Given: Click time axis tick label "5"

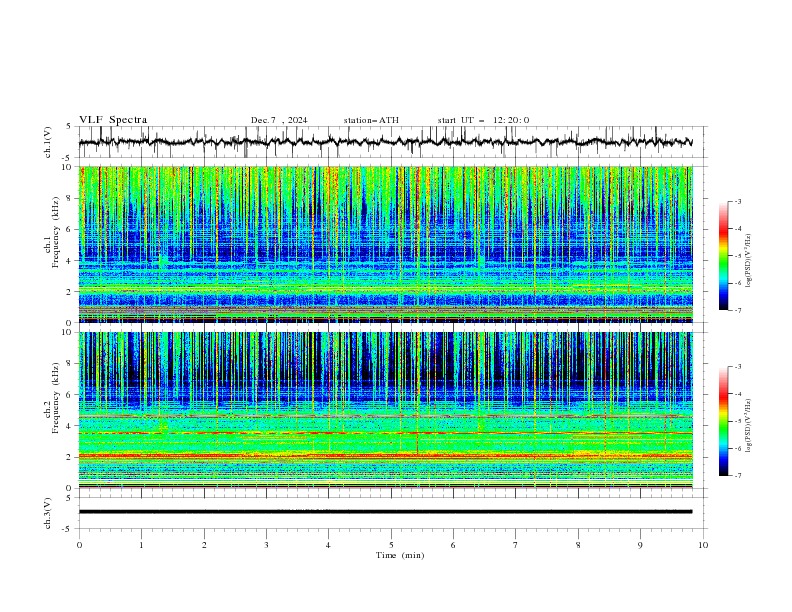Looking at the screenshot, I should coord(391,545).
